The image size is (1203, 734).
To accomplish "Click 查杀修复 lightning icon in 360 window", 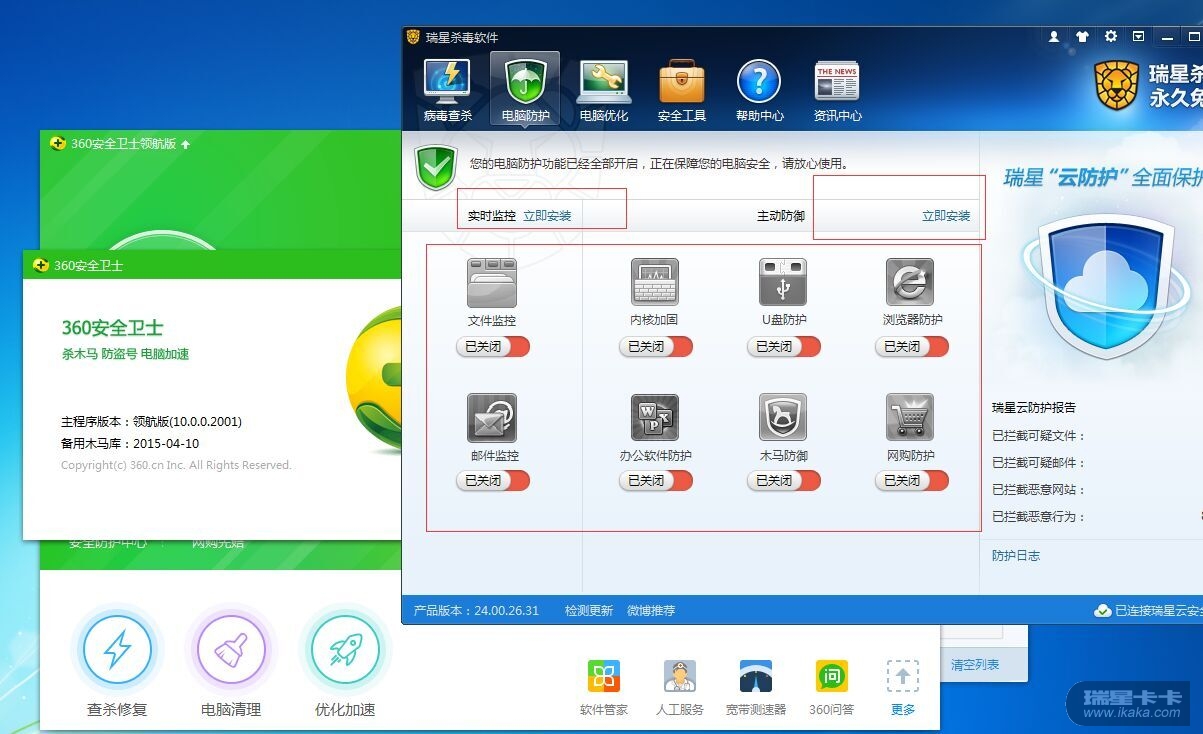I will [x=117, y=651].
